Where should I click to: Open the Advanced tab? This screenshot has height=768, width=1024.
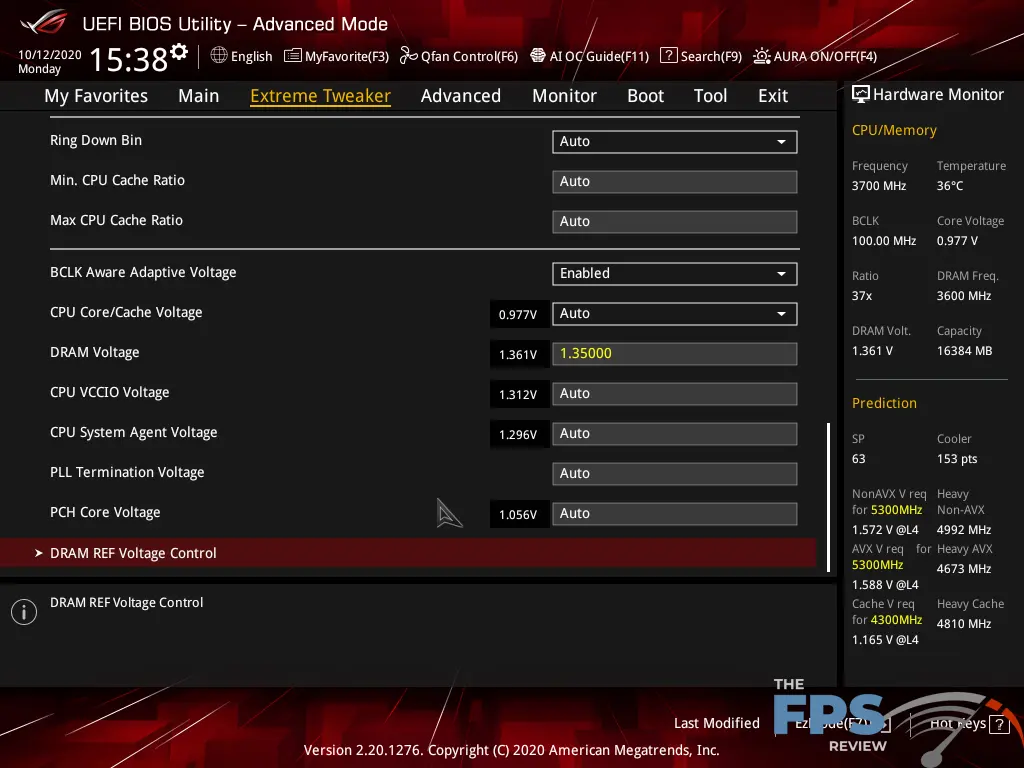coord(460,96)
